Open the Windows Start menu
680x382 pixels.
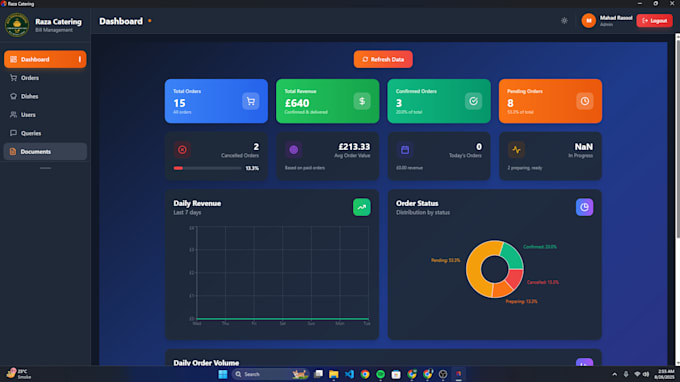[x=222, y=374]
